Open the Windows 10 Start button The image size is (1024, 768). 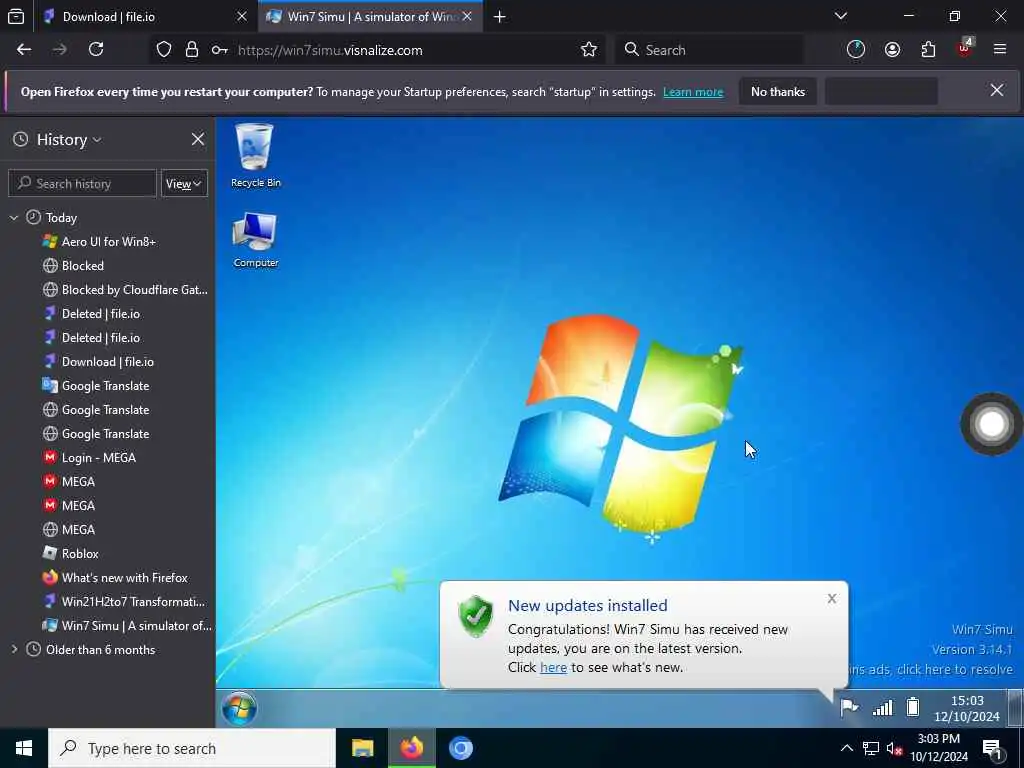coord(24,748)
